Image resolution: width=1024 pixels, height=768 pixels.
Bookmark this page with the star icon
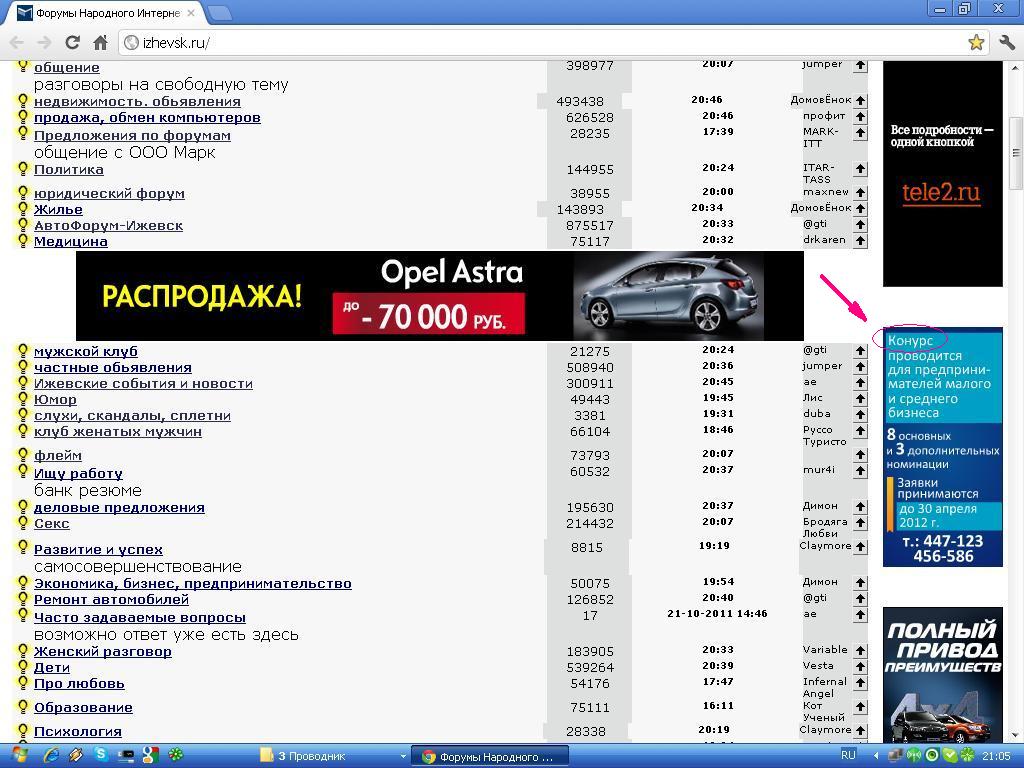[976, 43]
